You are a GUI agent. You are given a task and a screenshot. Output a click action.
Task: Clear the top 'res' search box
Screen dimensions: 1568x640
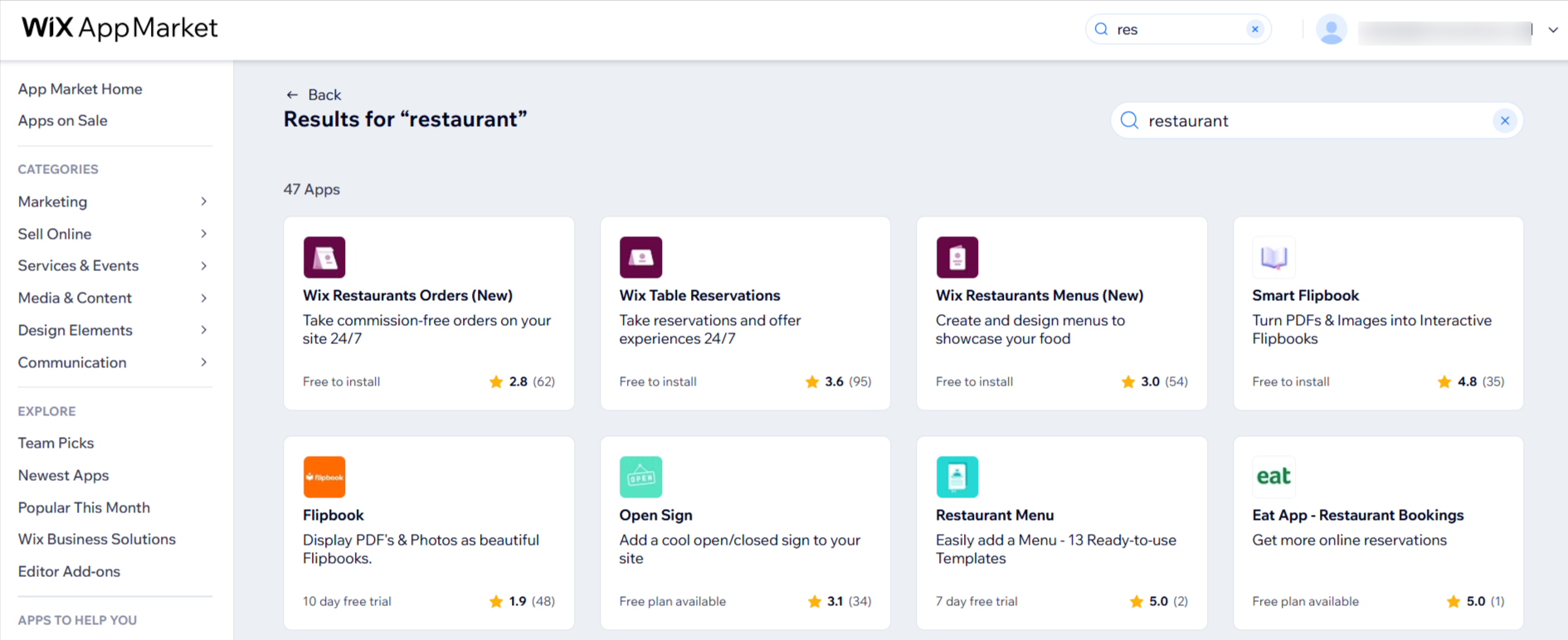point(1255,29)
